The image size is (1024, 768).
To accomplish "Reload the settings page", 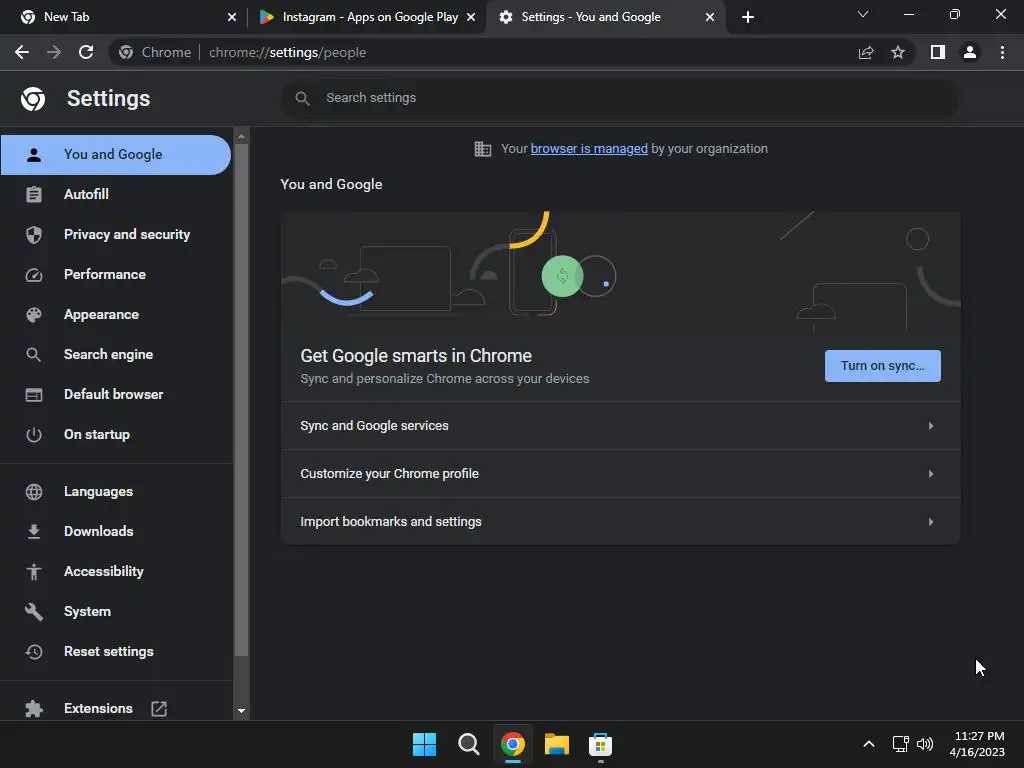I will tap(86, 52).
